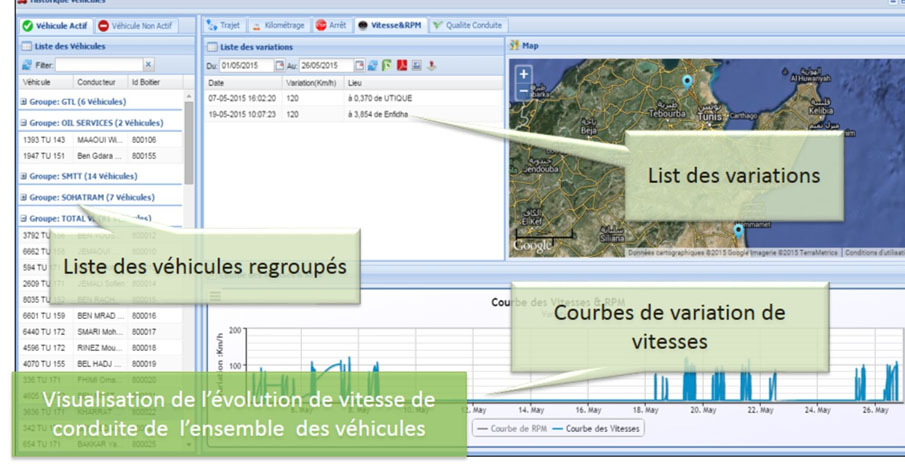Export variations list to PDF
The height and width of the screenshot is (472, 905).
point(401,66)
